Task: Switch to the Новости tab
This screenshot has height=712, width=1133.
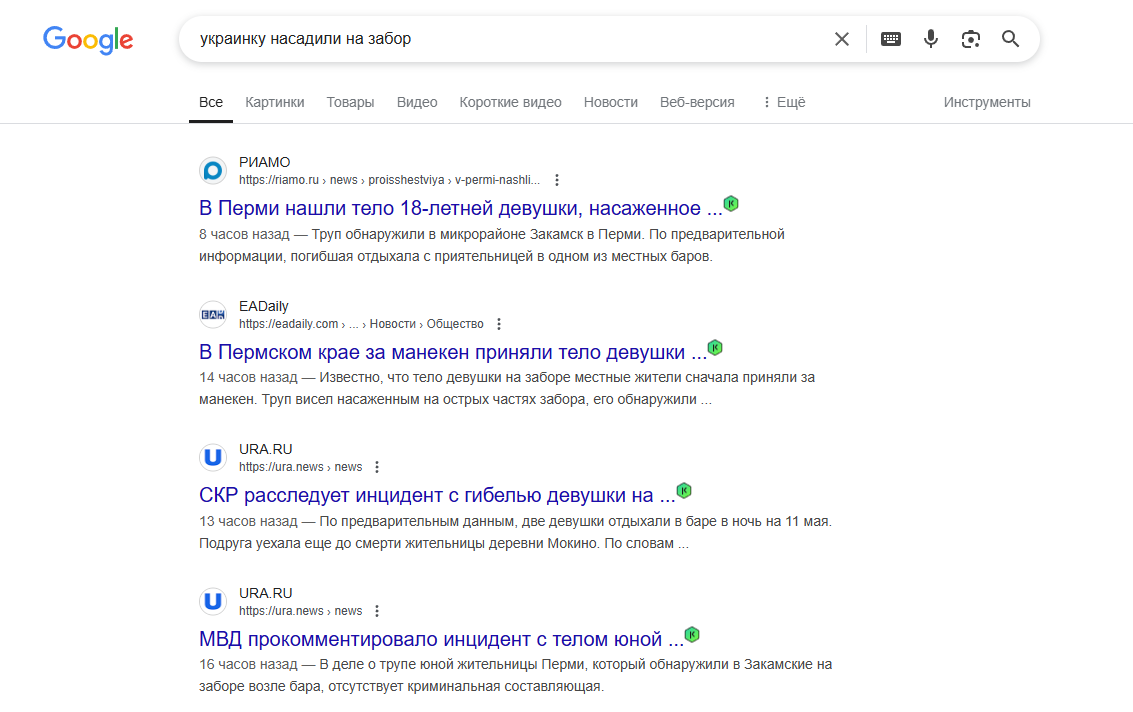Action: (x=611, y=103)
